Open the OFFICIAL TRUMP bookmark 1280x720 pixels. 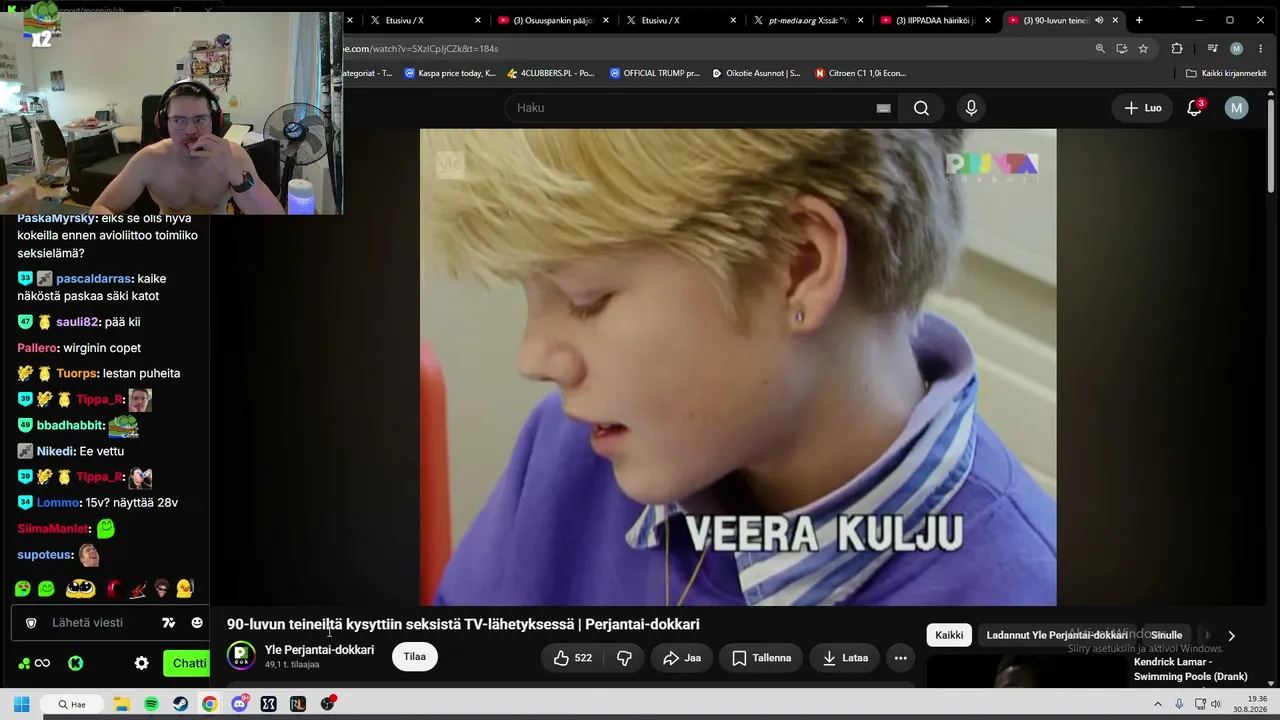point(653,73)
